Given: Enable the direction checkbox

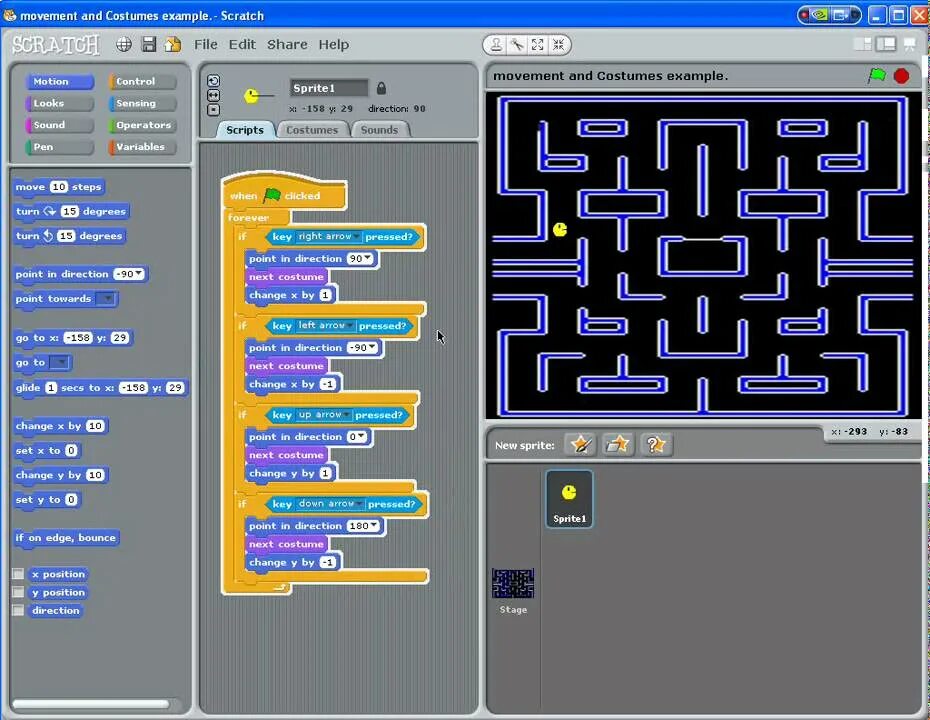Looking at the screenshot, I should [x=18, y=610].
